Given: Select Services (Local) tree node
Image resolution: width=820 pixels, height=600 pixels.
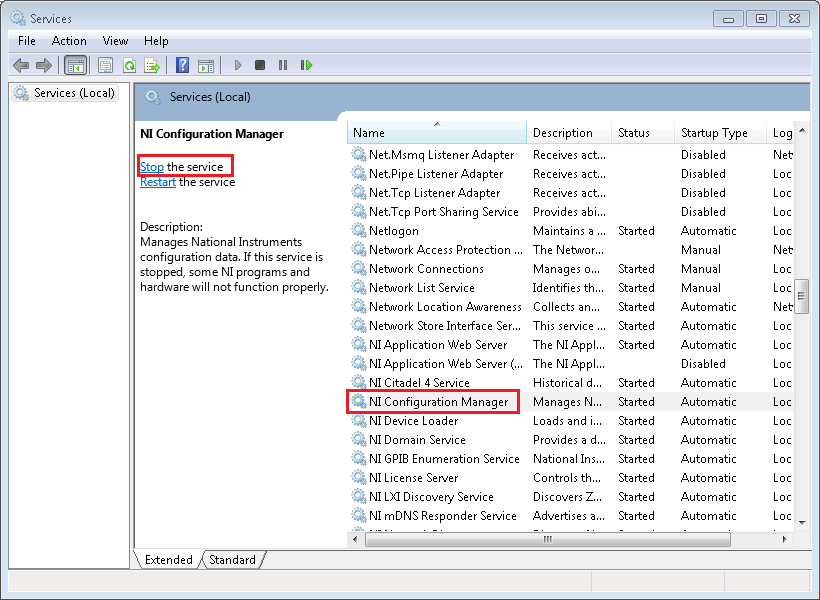Looking at the screenshot, I should point(65,93).
